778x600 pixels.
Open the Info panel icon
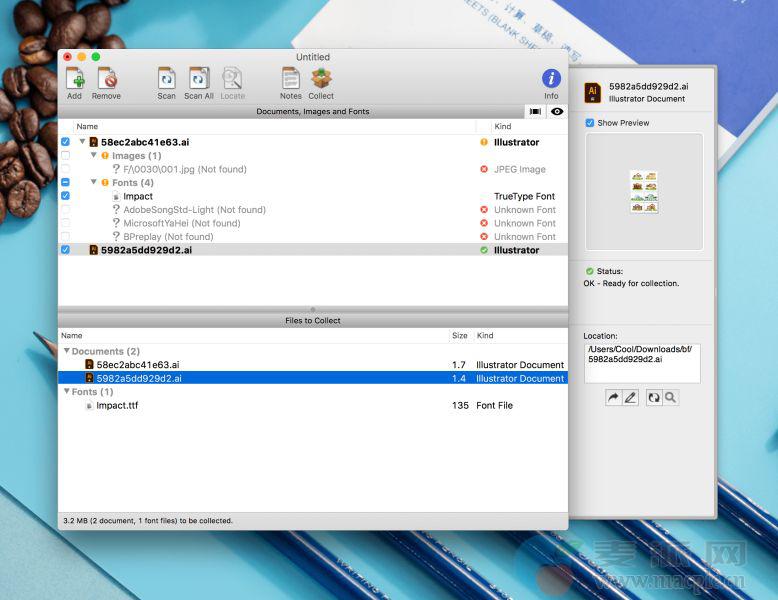click(x=551, y=79)
